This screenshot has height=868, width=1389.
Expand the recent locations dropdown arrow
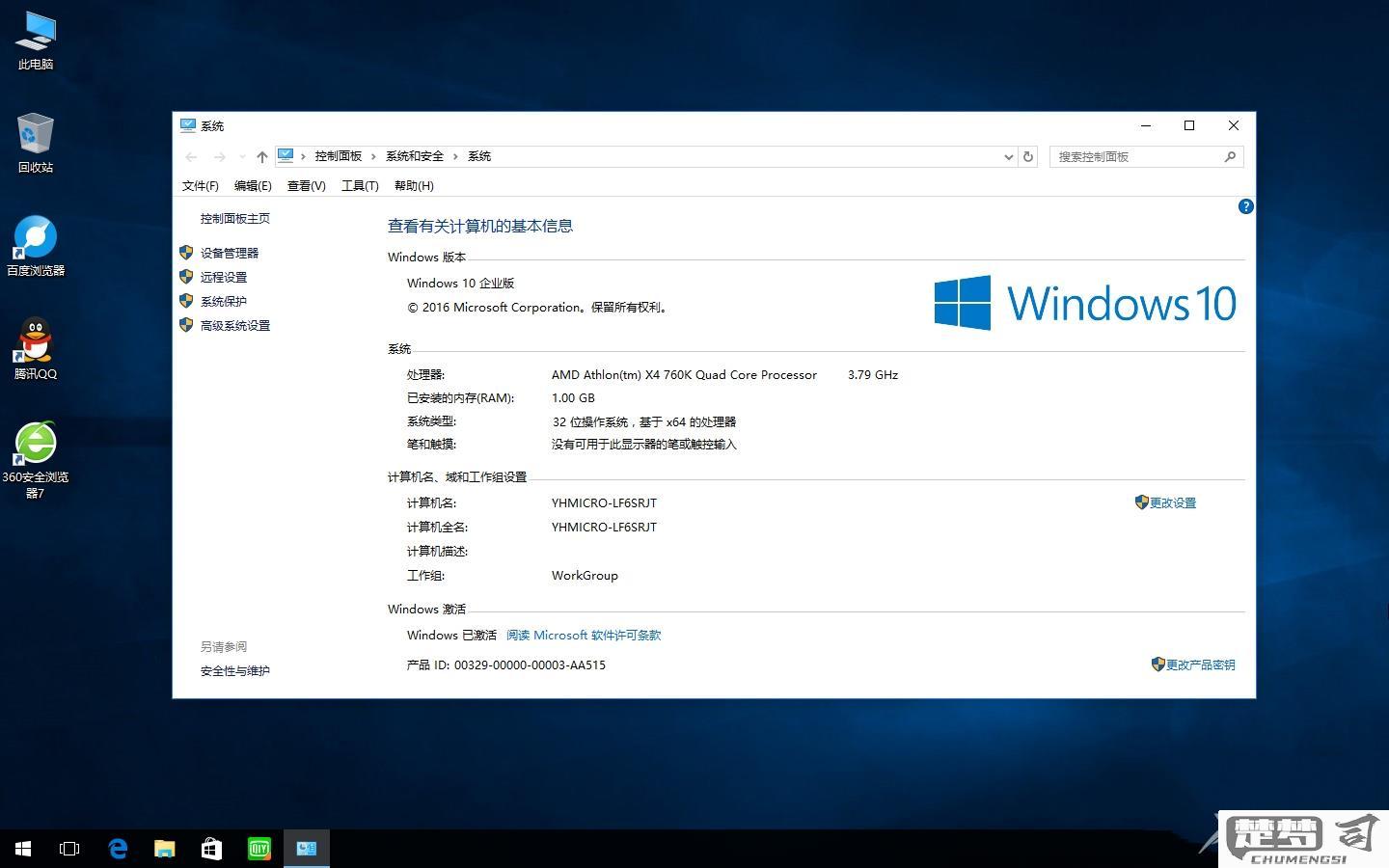click(x=242, y=156)
